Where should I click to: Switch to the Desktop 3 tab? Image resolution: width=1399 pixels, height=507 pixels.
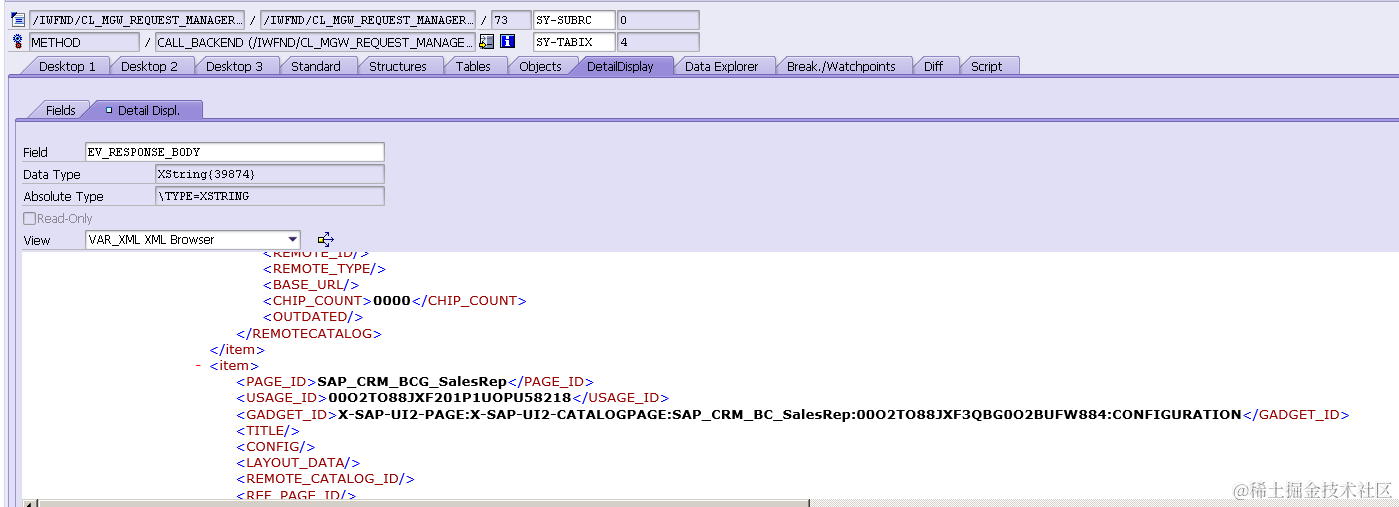235,66
